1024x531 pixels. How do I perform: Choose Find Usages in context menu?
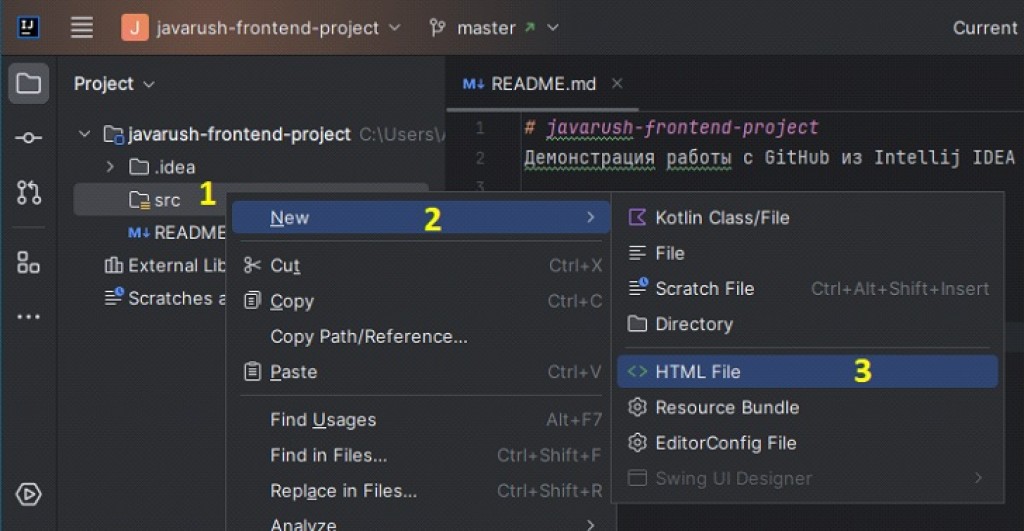(x=421, y=419)
